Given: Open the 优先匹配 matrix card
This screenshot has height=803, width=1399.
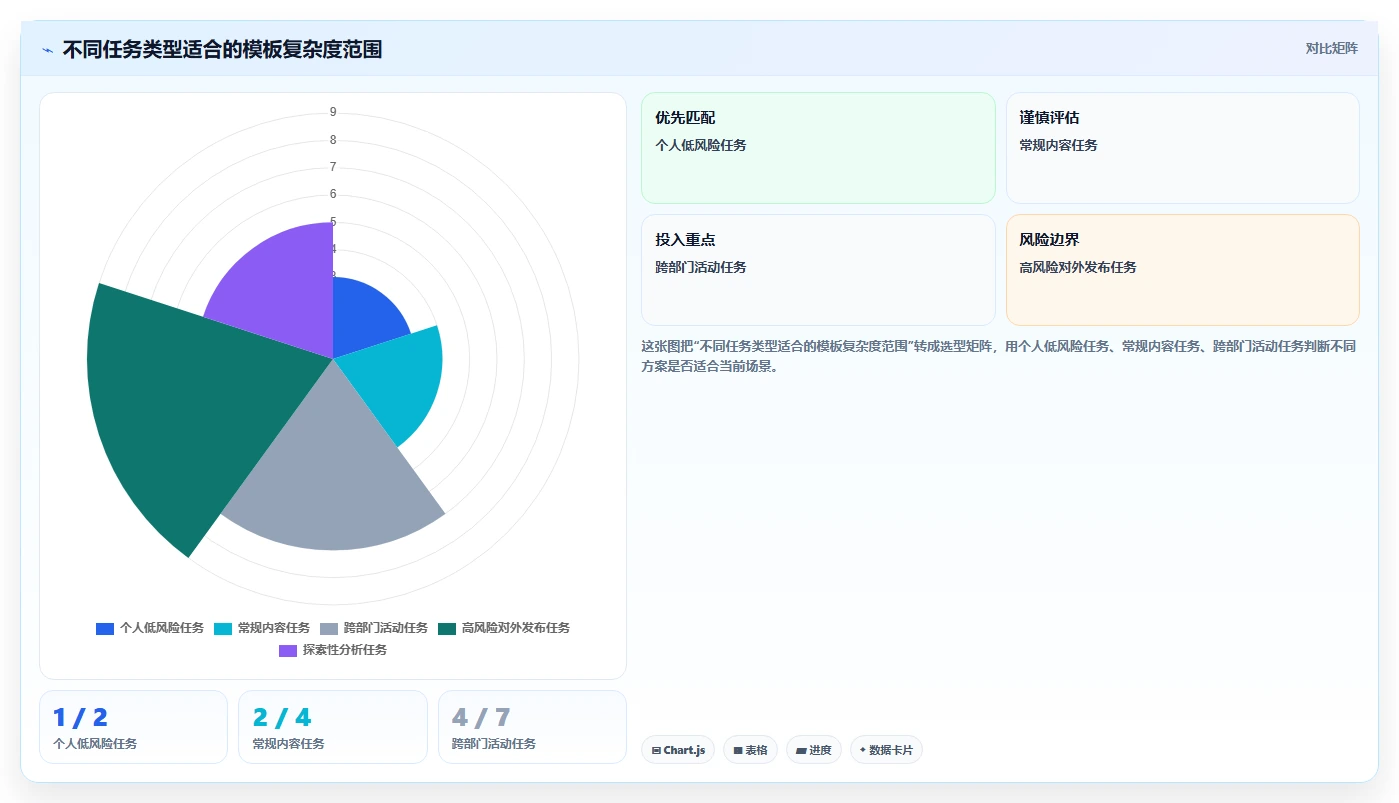Looking at the screenshot, I should click(x=818, y=148).
